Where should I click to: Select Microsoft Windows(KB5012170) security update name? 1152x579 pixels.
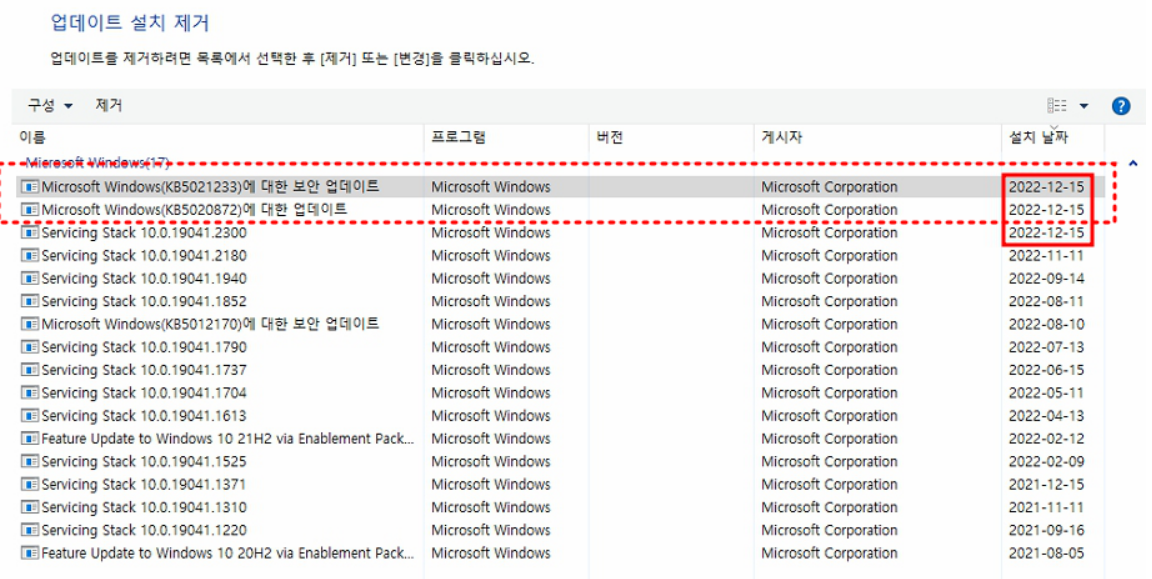click(210, 324)
